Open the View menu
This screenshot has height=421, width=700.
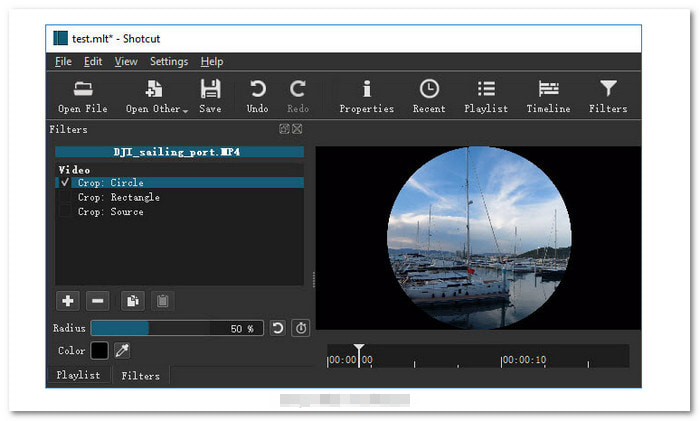(126, 62)
